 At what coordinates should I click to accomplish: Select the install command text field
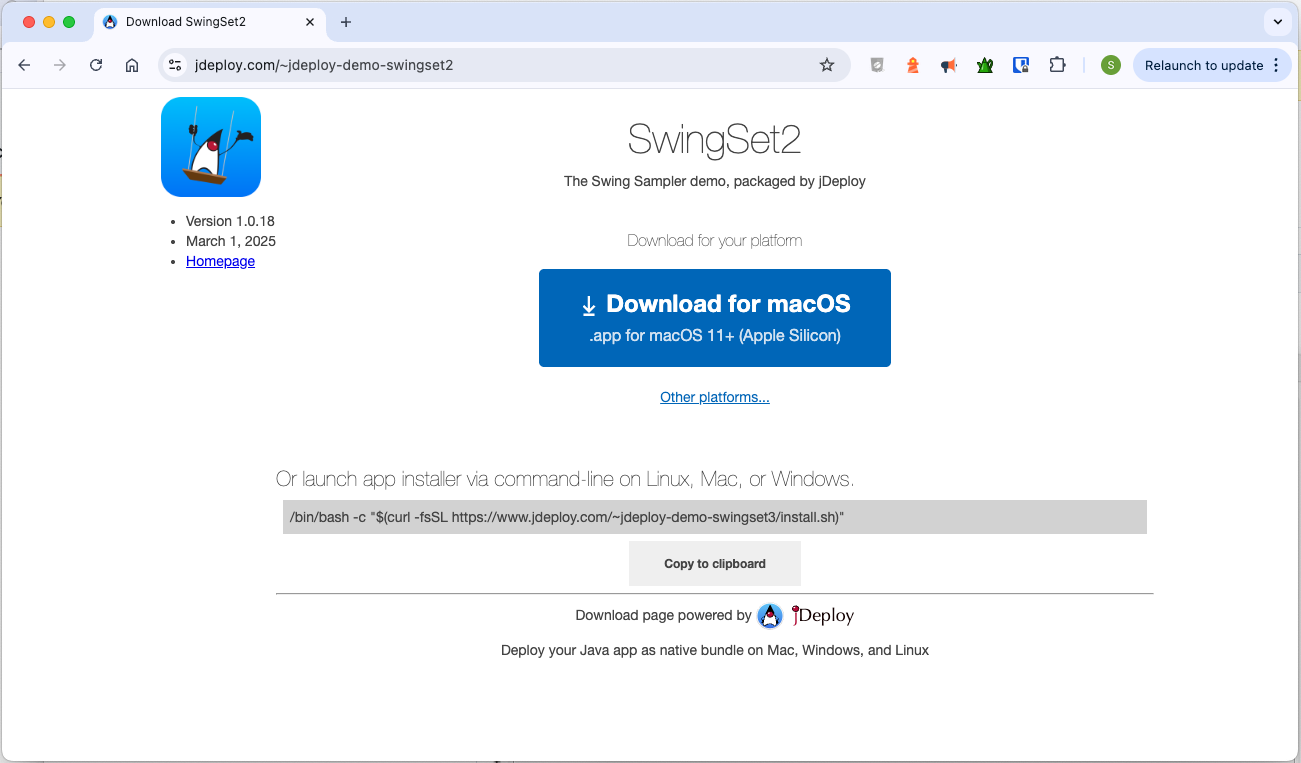(x=714, y=517)
